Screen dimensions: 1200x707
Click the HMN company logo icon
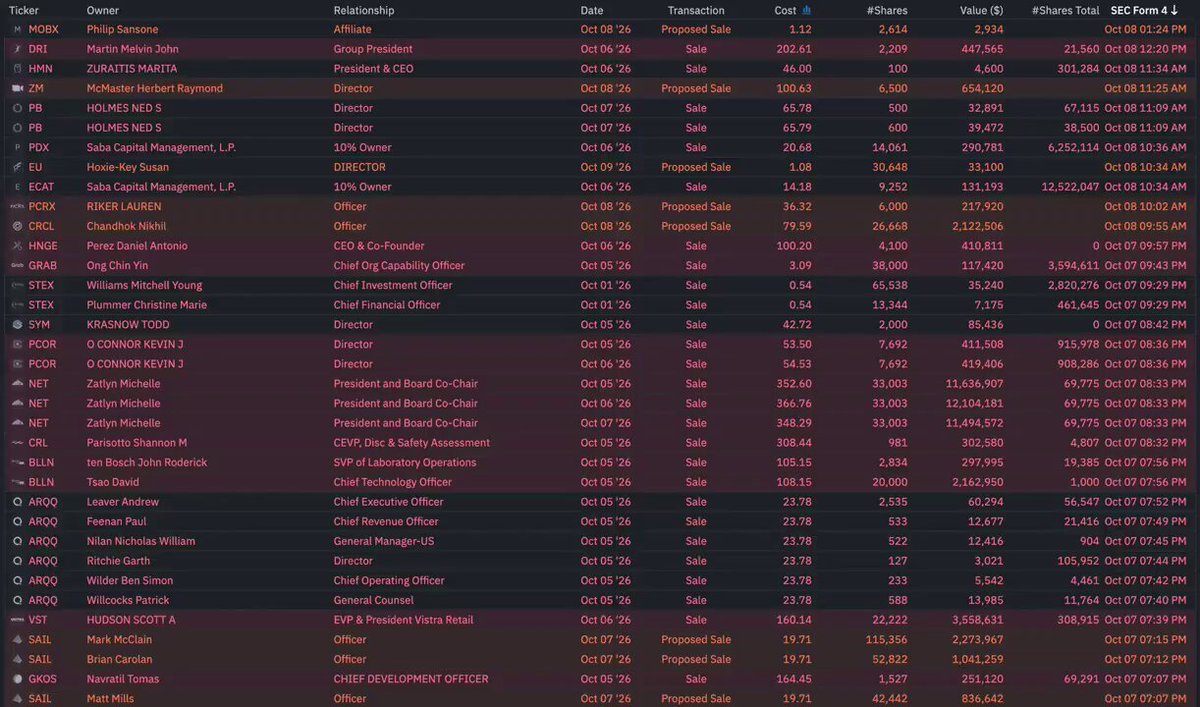pos(16,69)
